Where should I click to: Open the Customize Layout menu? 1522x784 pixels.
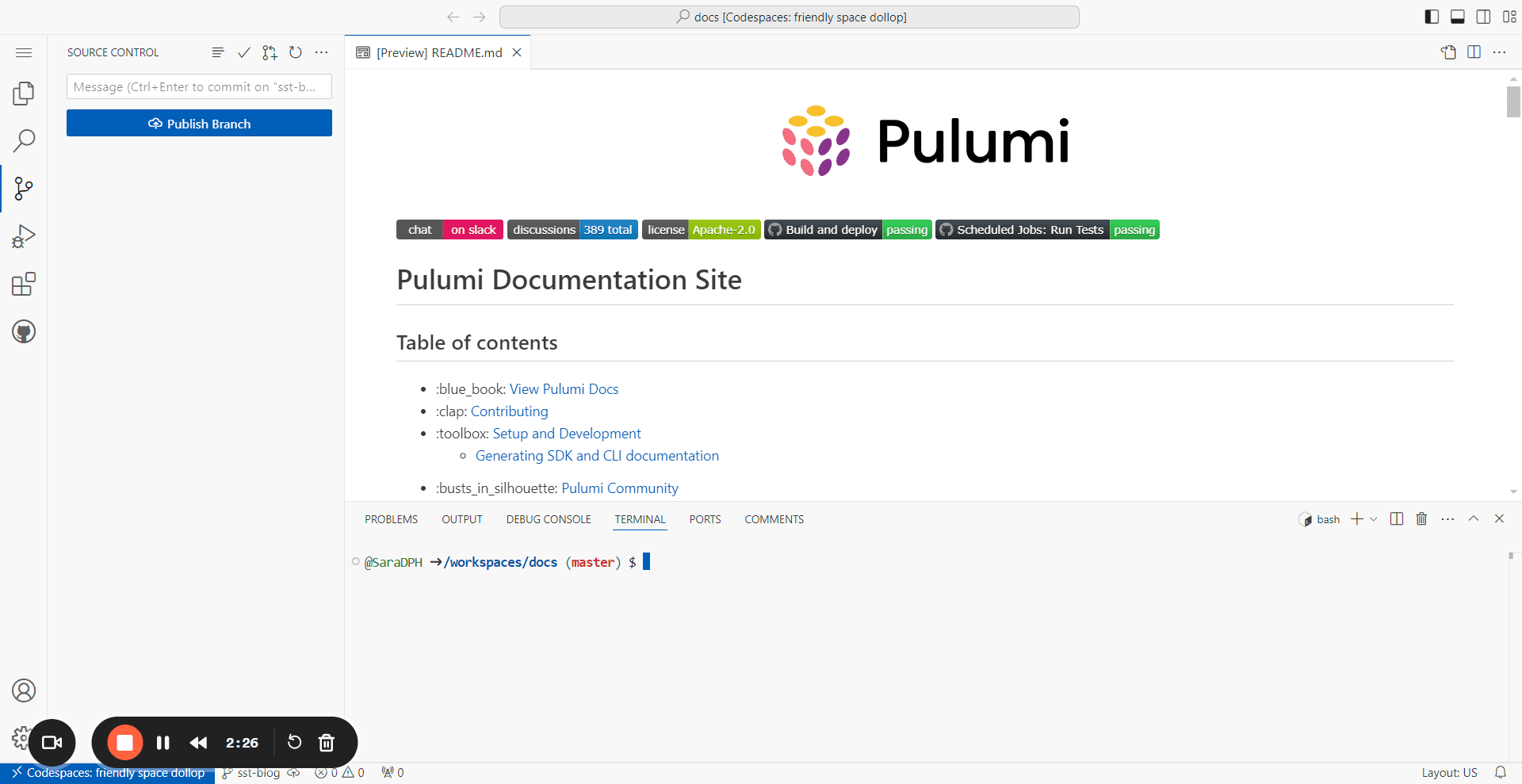pyautogui.click(x=1509, y=17)
